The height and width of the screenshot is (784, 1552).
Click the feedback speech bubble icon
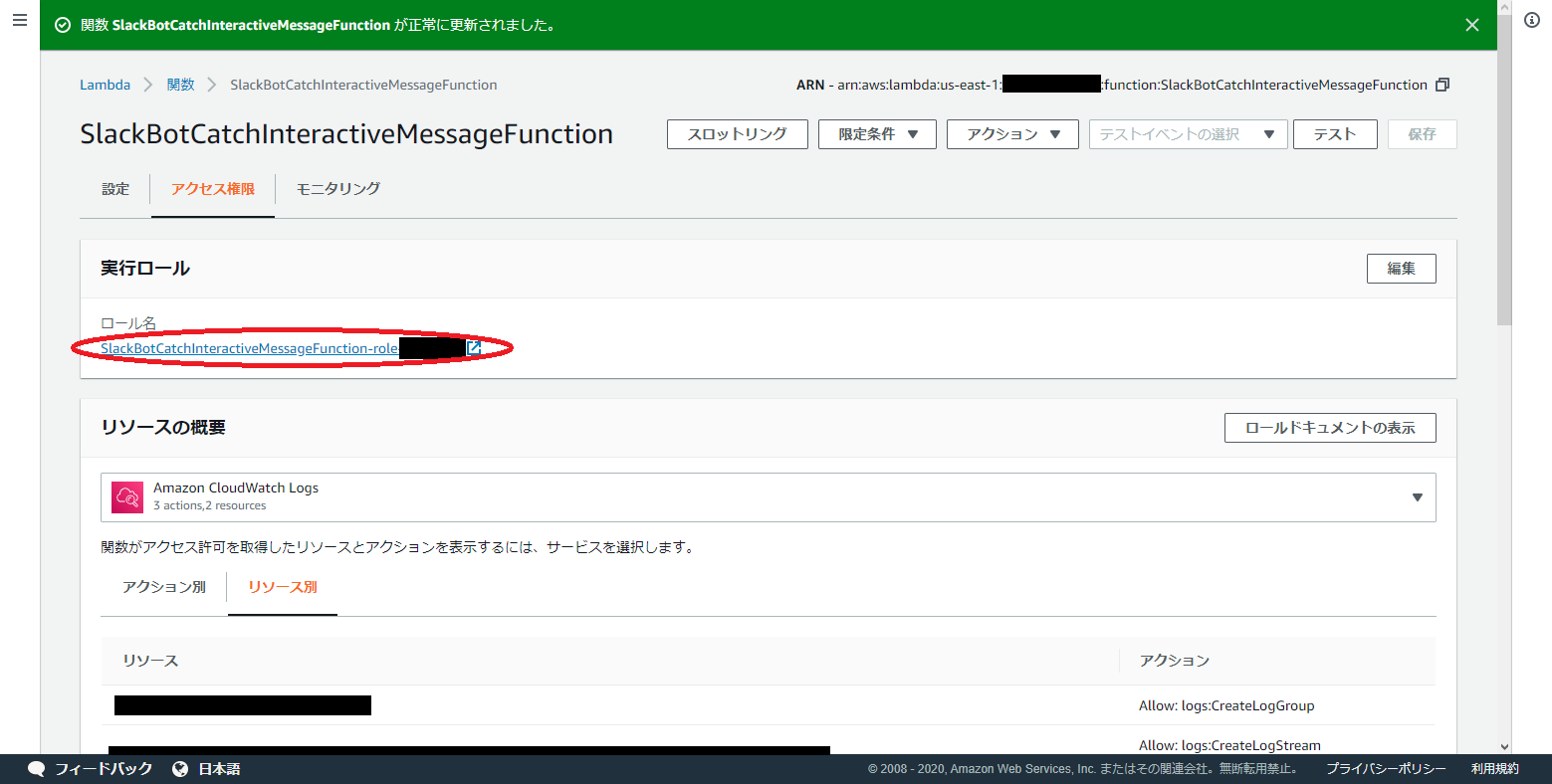click(x=37, y=769)
